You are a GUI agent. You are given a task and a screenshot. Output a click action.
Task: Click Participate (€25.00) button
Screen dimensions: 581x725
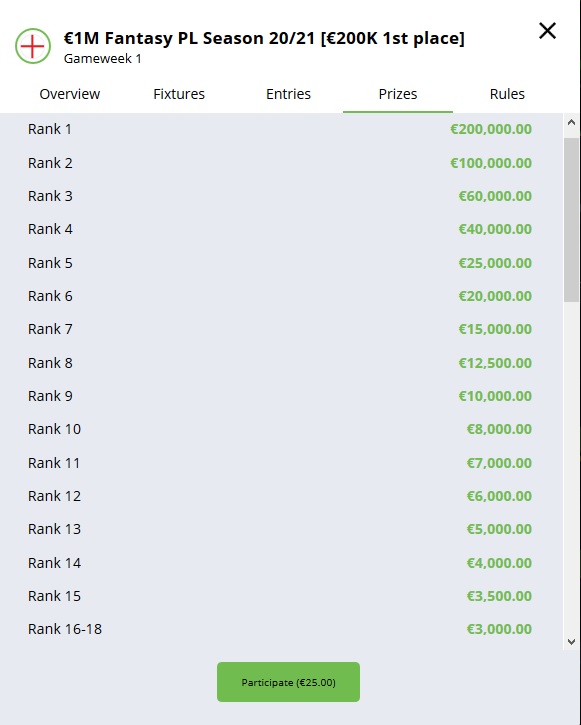tap(288, 682)
